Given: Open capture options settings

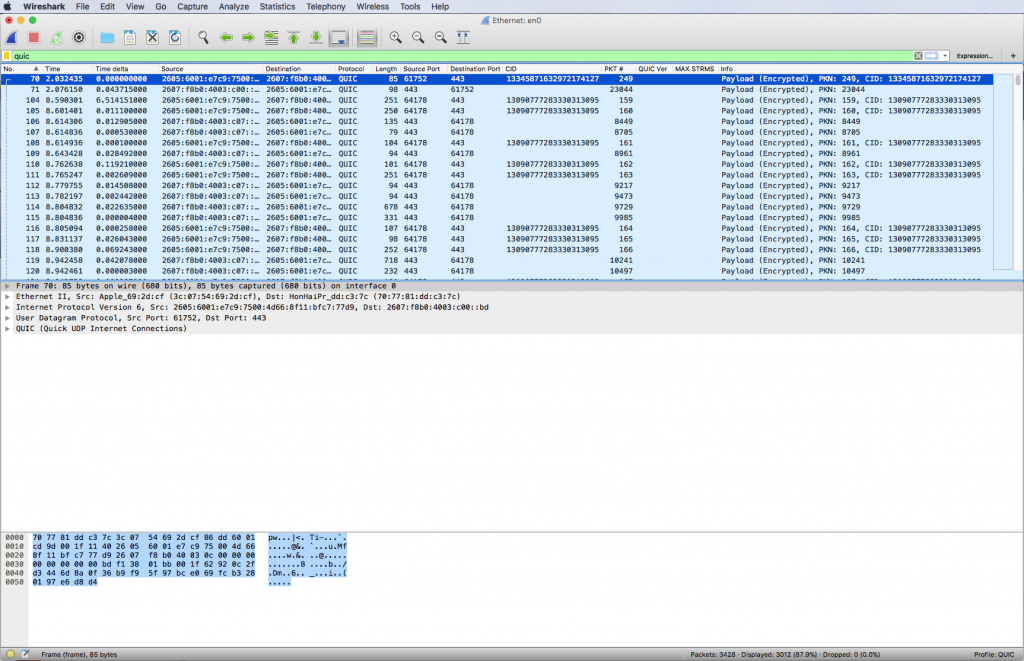Looking at the screenshot, I should 80,37.
